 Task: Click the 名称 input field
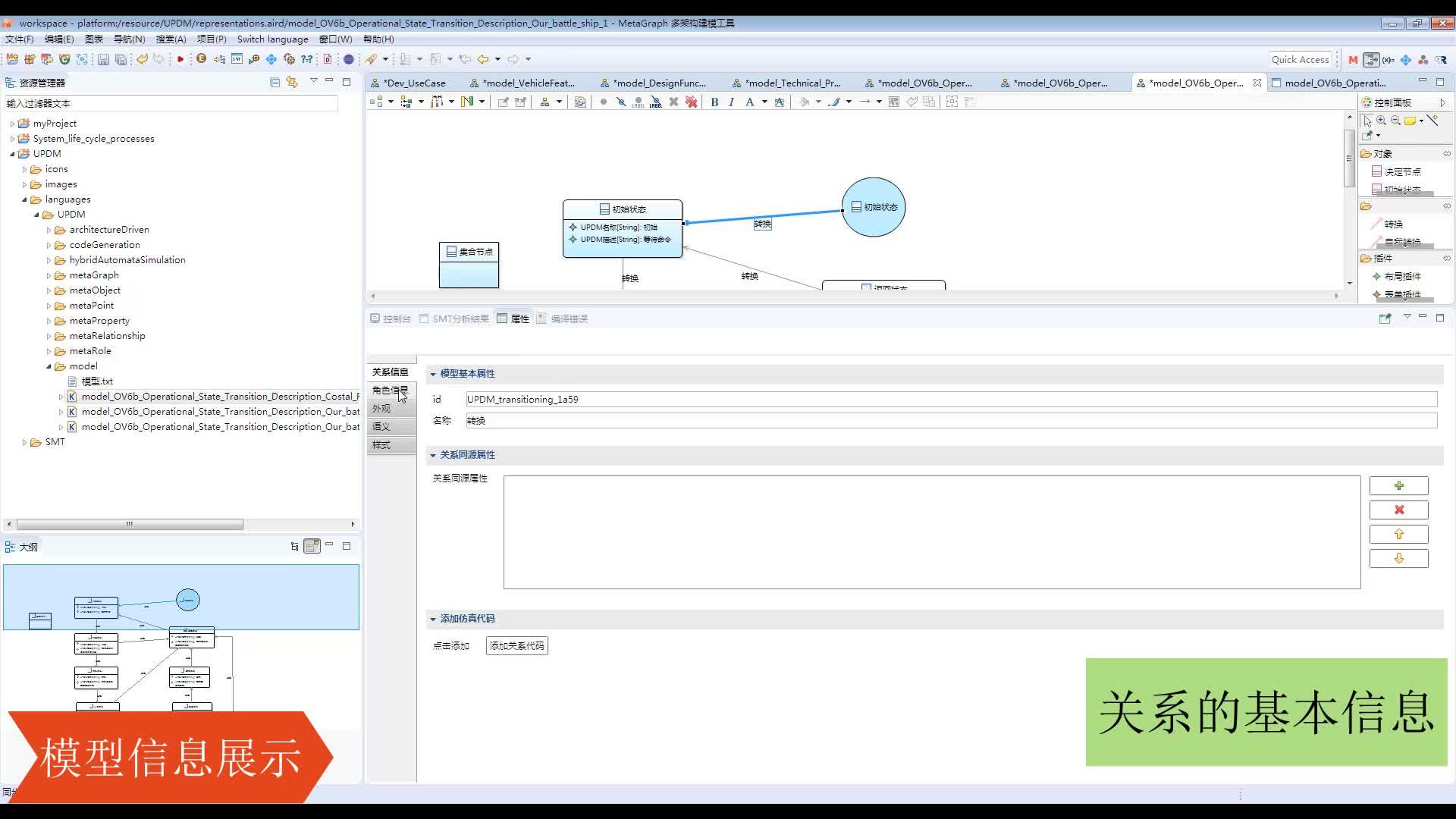[x=951, y=420]
